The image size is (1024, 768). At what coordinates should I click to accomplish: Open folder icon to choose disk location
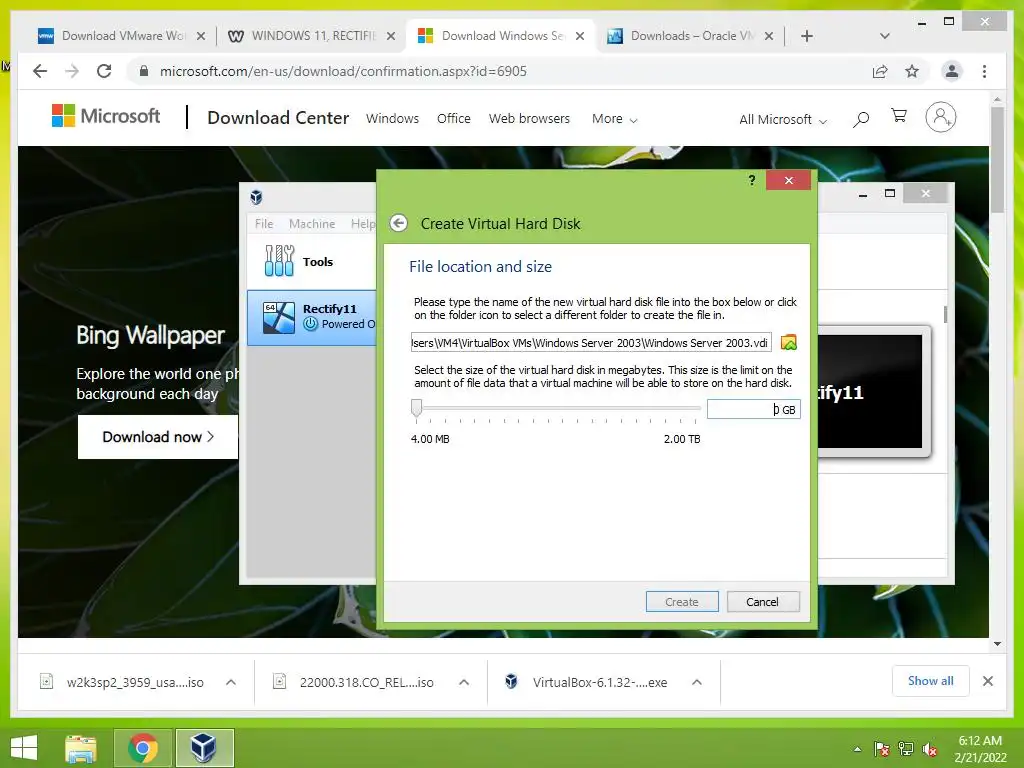tap(789, 343)
